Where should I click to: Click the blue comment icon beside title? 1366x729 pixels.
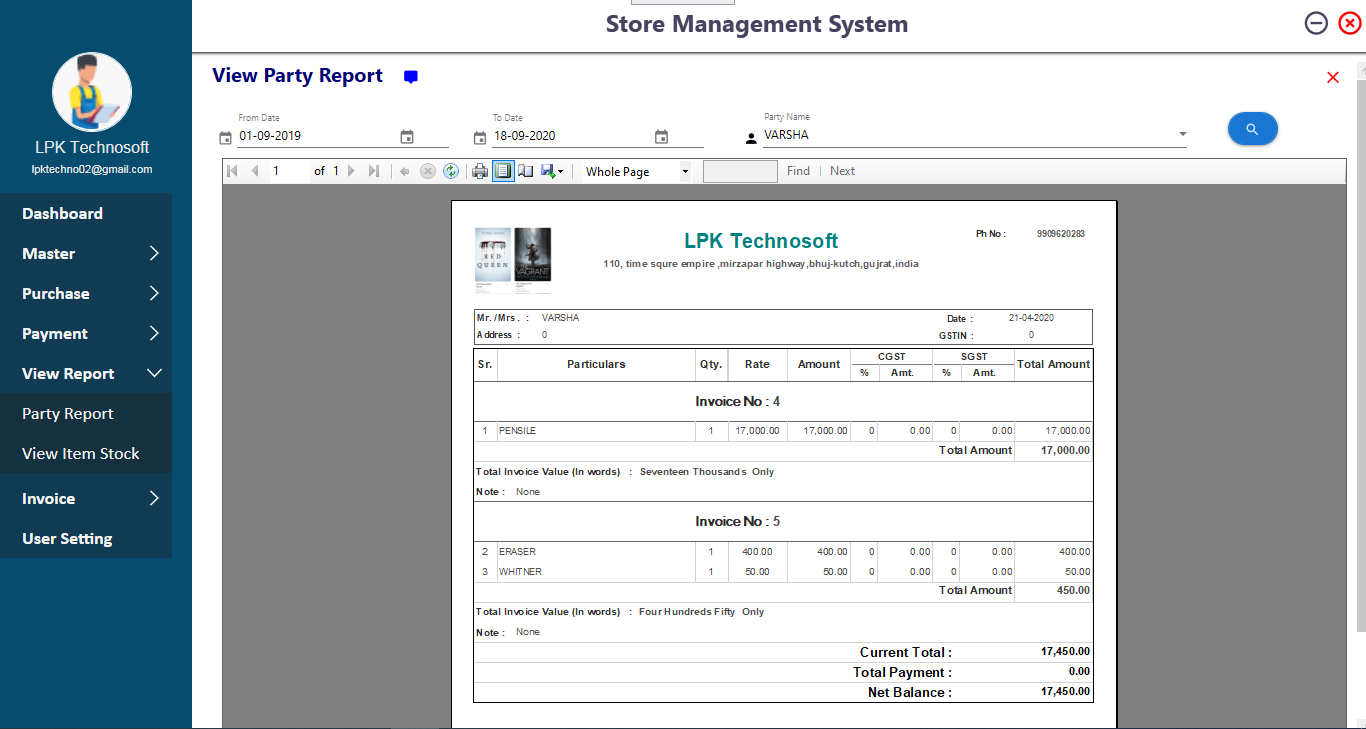(410, 77)
